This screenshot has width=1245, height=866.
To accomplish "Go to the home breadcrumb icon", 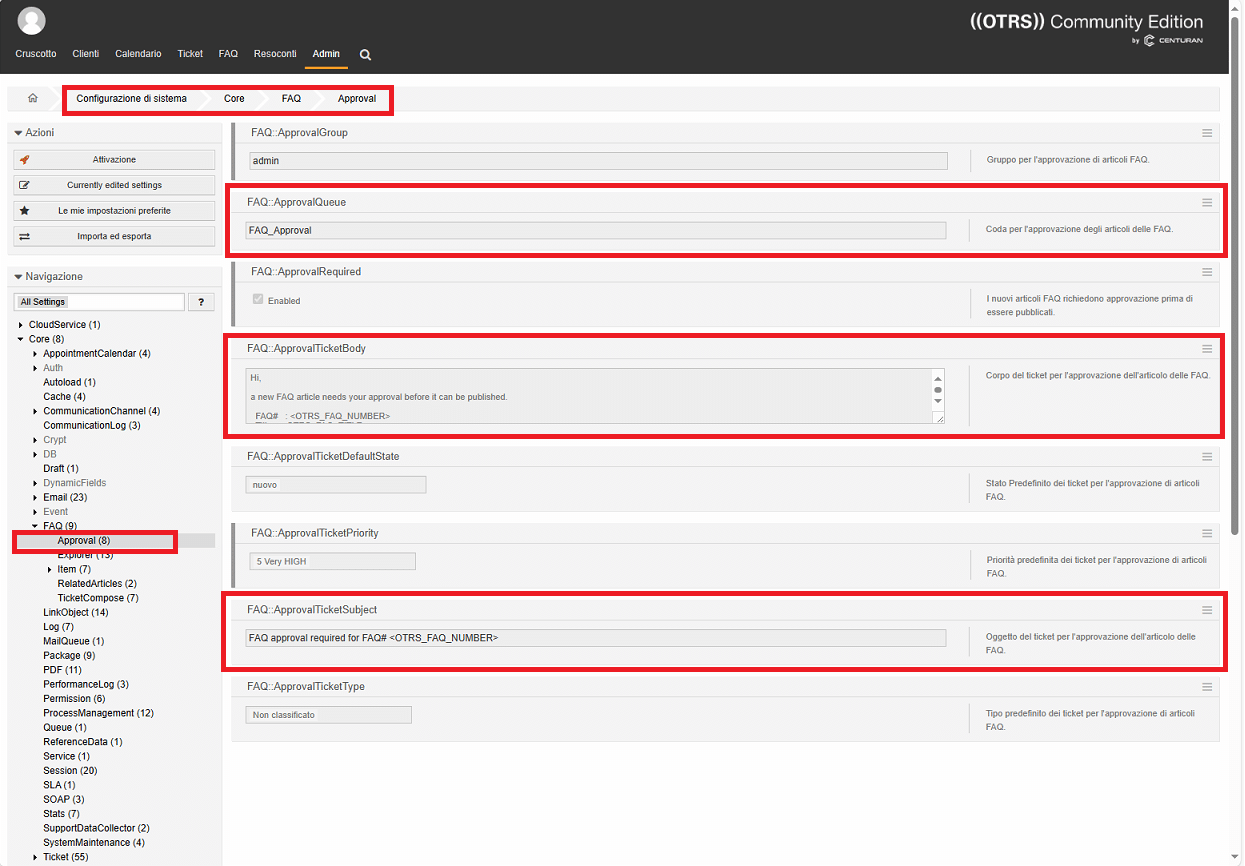I will (32, 98).
